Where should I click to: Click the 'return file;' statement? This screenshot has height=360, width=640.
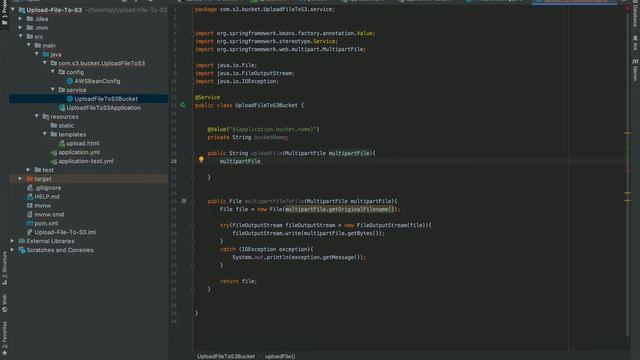coord(238,281)
